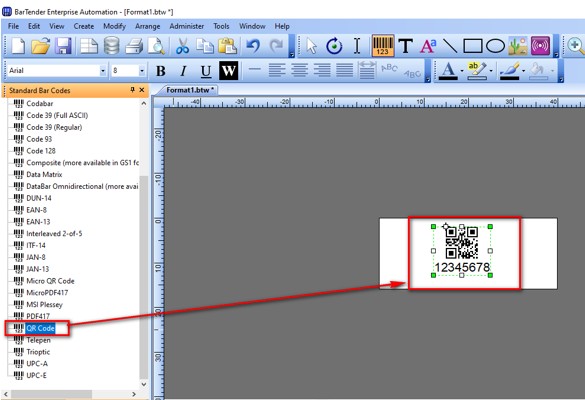This screenshot has height=400, width=585.
Task: Pin the Standard Bar Codes panel
Action: [132, 90]
